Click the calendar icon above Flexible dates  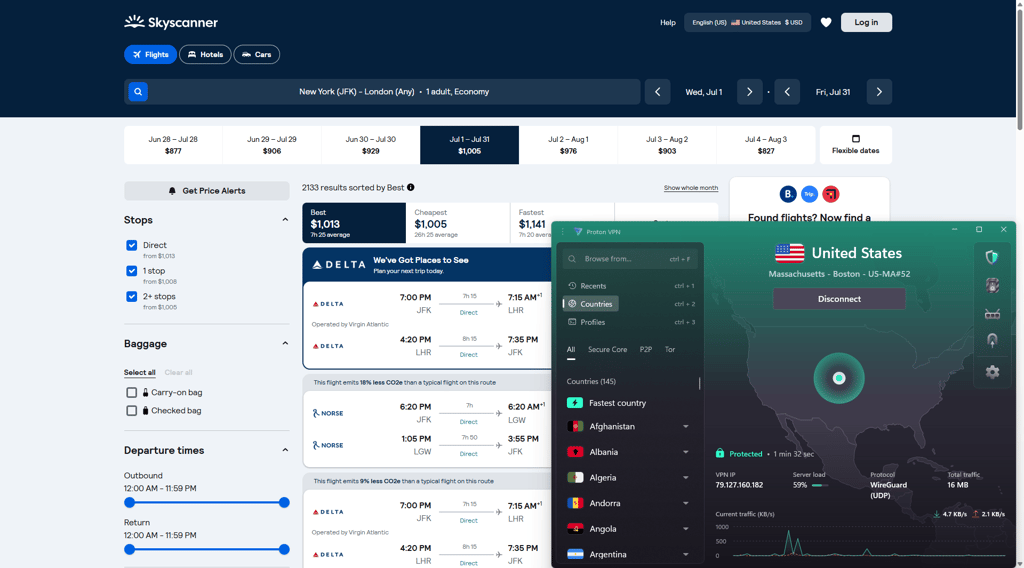(x=856, y=138)
